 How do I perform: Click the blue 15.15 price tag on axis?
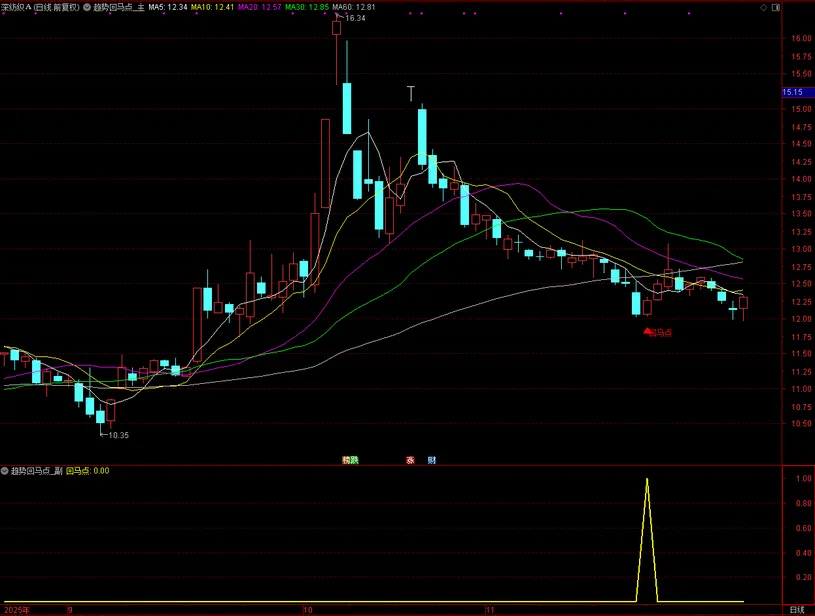point(793,93)
